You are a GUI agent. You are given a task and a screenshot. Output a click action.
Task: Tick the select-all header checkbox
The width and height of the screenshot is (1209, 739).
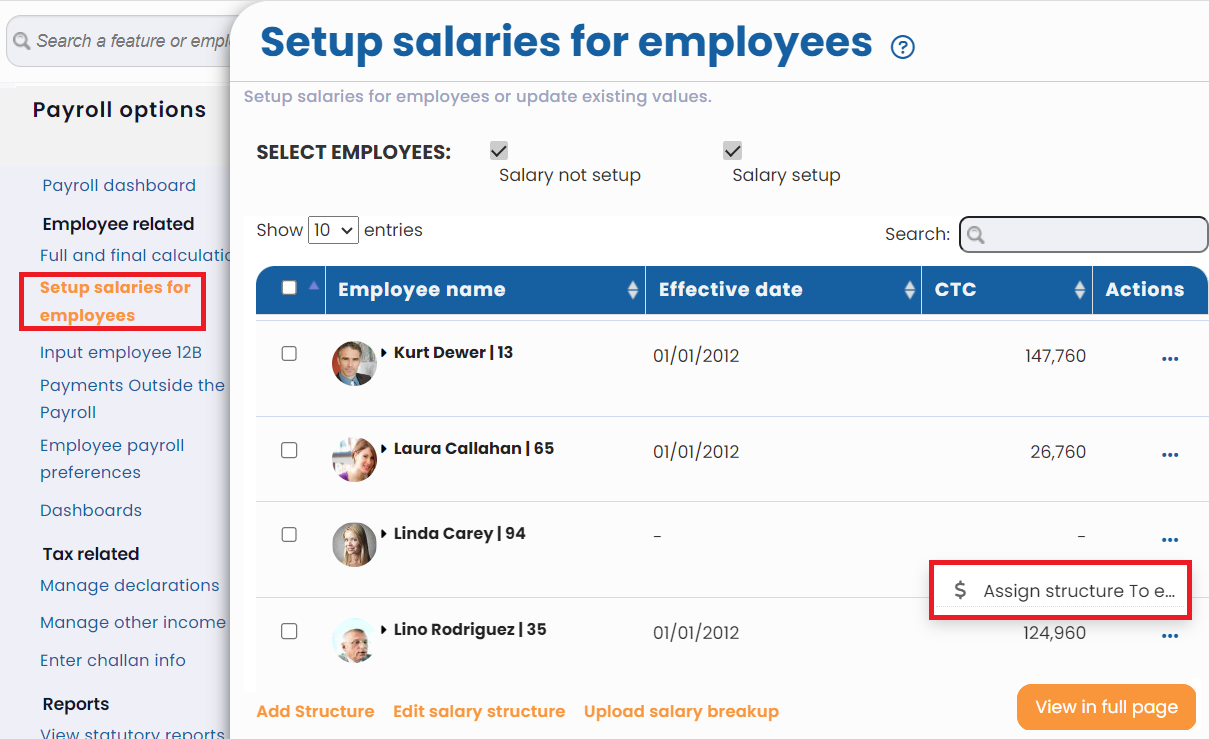[x=290, y=288]
